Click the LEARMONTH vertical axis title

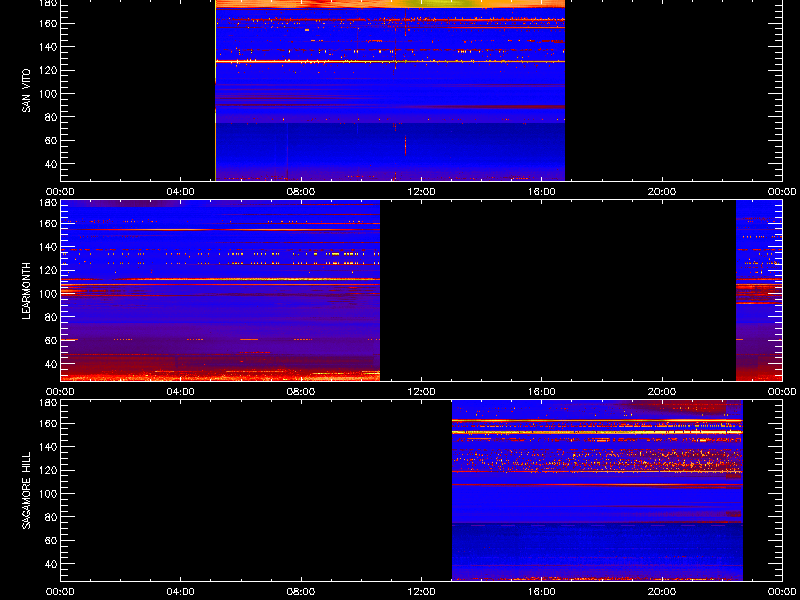tap(26, 291)
